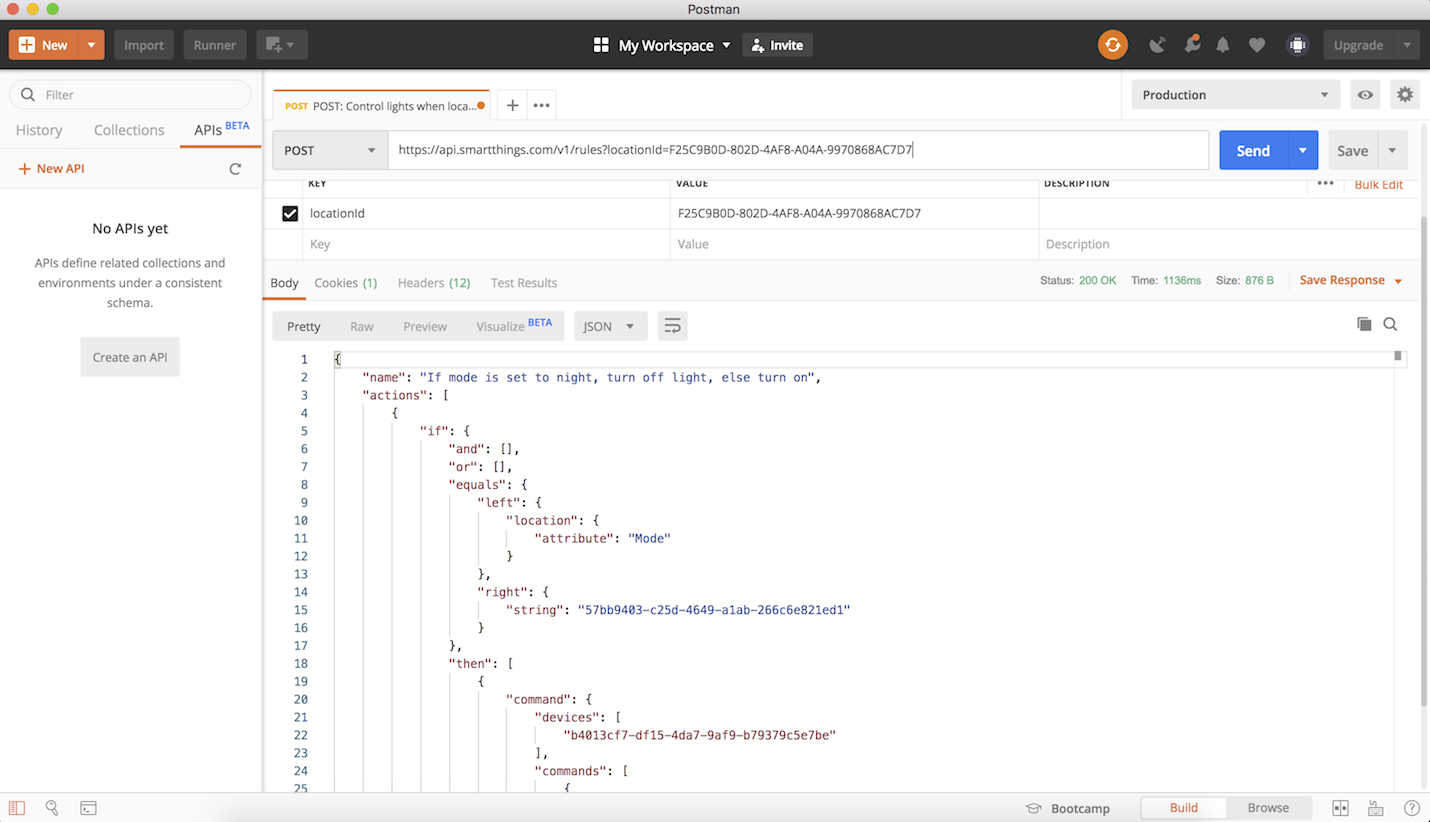Click the request URL field
1430x822 pixels.
point(798,150)
